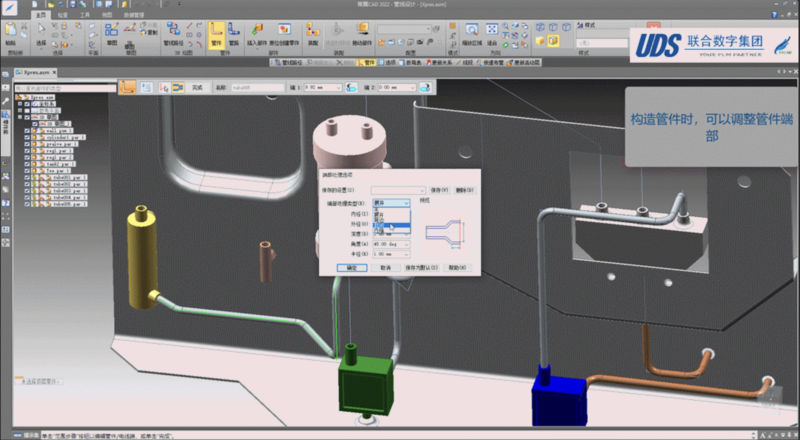Uncheck the cylinder1.par tree item checkbox
Image resolution: width=800 pixels, height=440 pixels.
coord(27,136)
